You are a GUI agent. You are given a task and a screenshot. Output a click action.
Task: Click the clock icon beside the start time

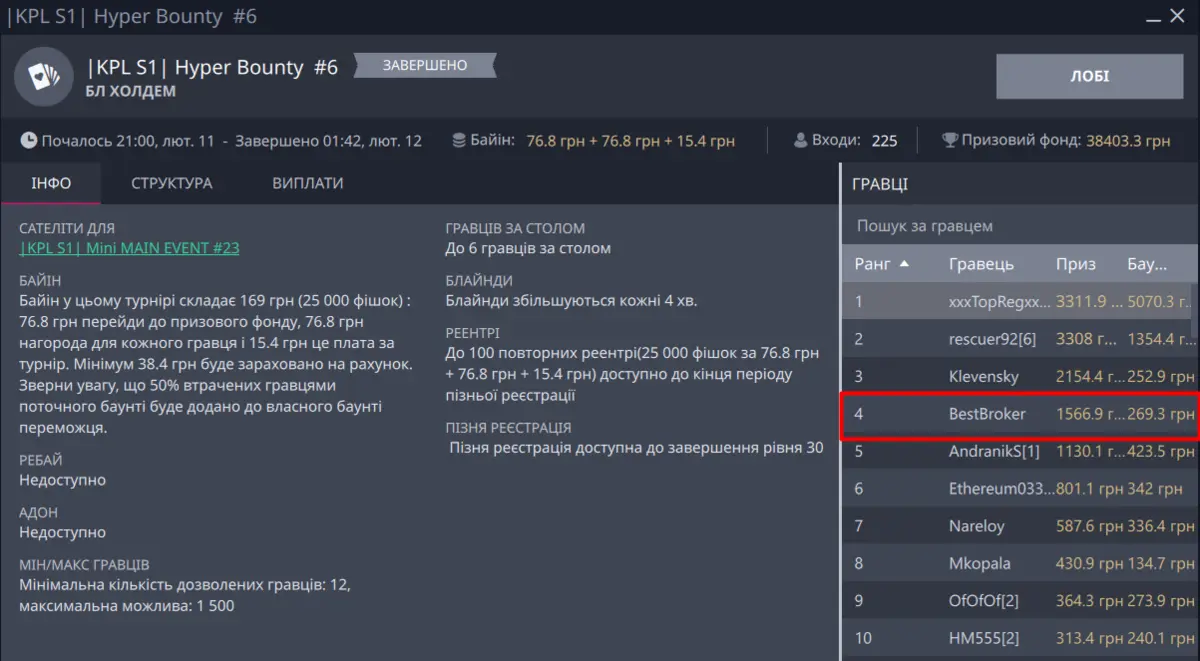(x=29, y=140)
